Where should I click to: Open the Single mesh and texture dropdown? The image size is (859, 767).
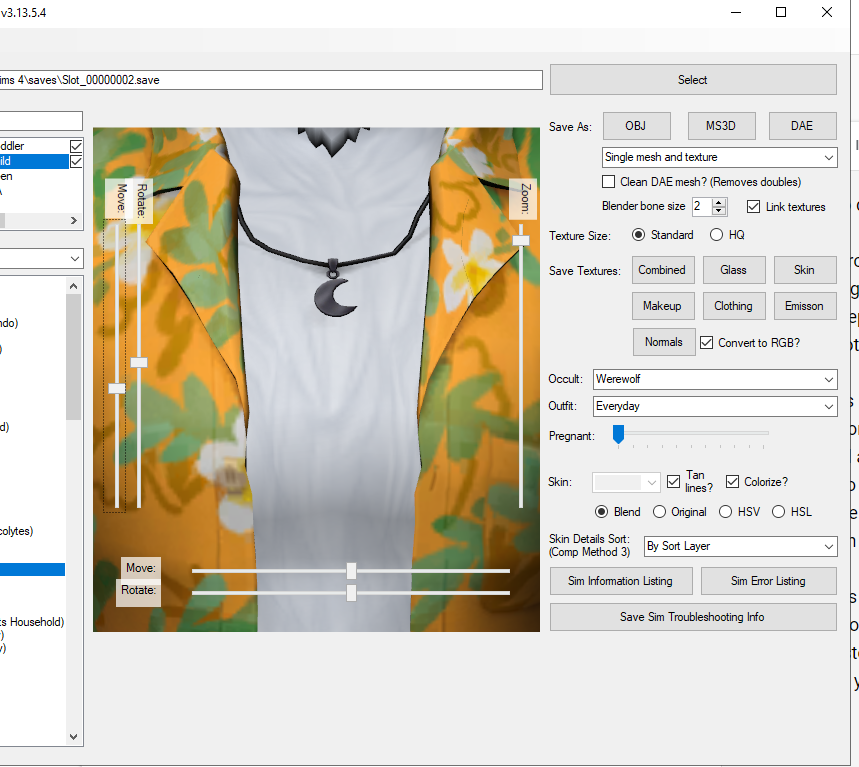(x=719, y=157)
